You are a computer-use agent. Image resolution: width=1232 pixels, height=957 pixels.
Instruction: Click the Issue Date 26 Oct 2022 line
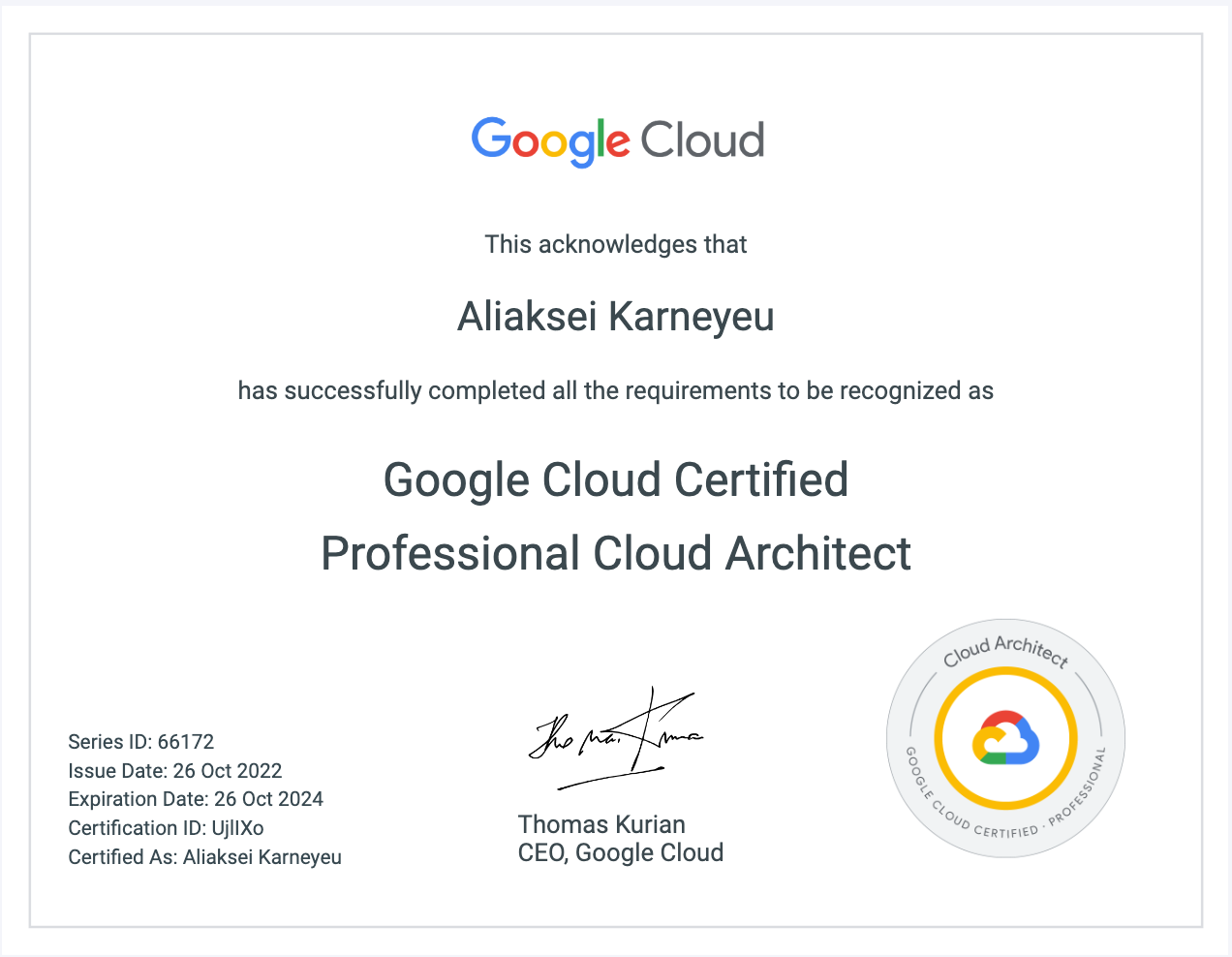(x=174, y=770)
